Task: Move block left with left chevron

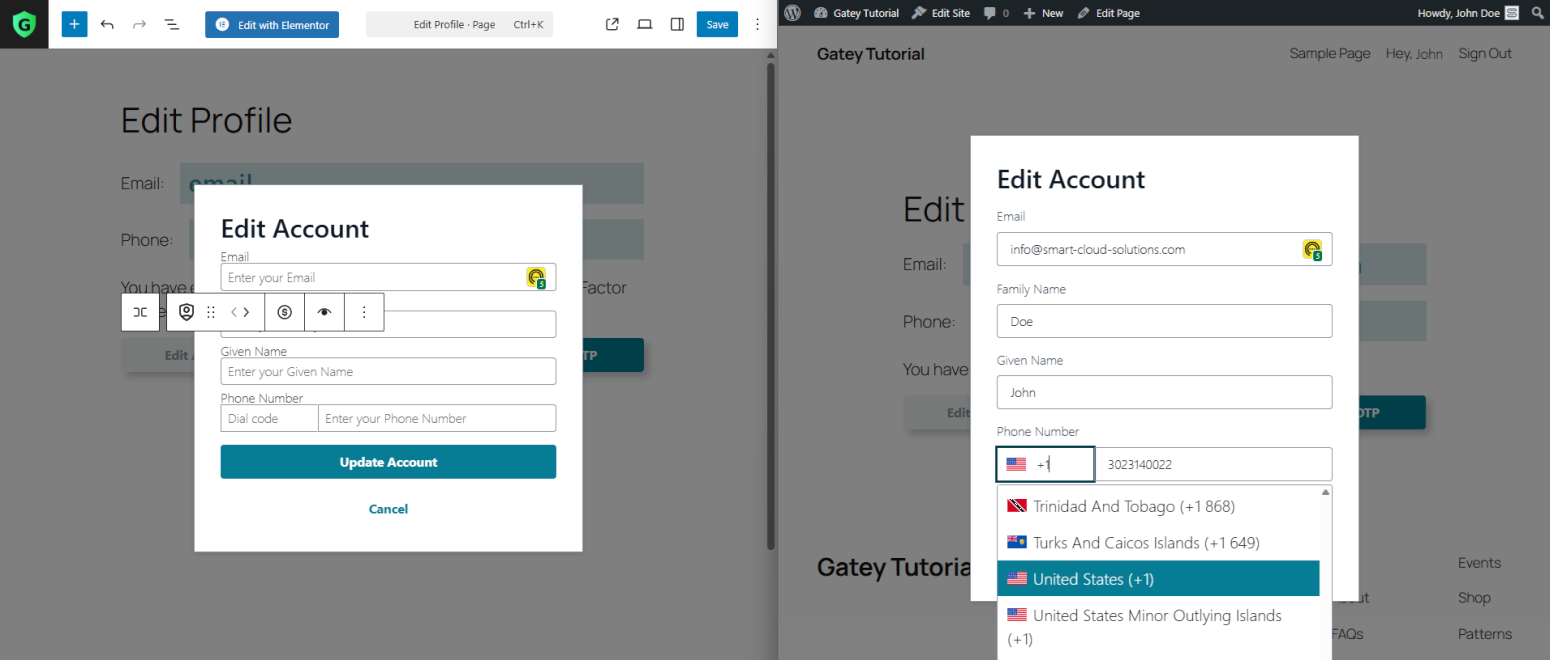Action: point(234,312)
